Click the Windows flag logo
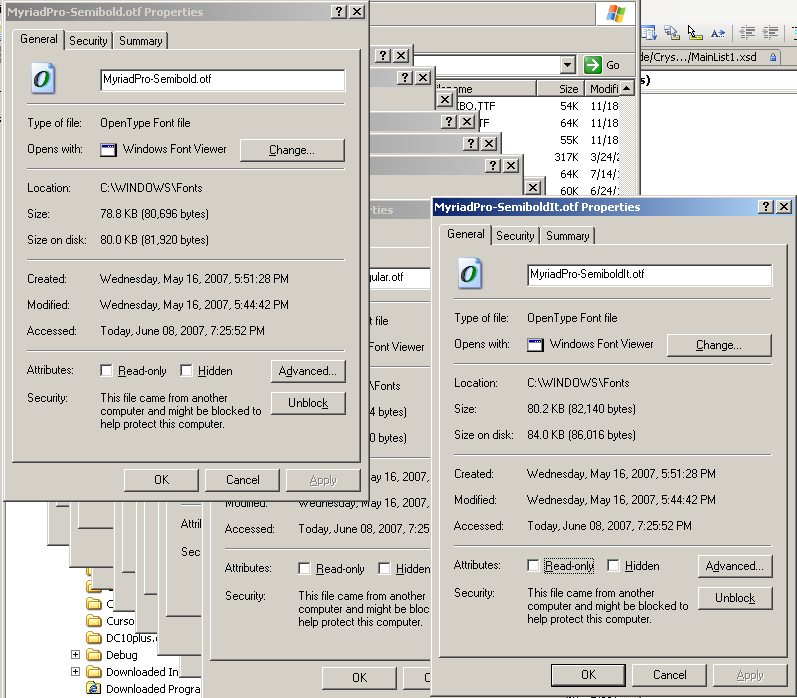797x698 pixels. [x=616, y=13]
